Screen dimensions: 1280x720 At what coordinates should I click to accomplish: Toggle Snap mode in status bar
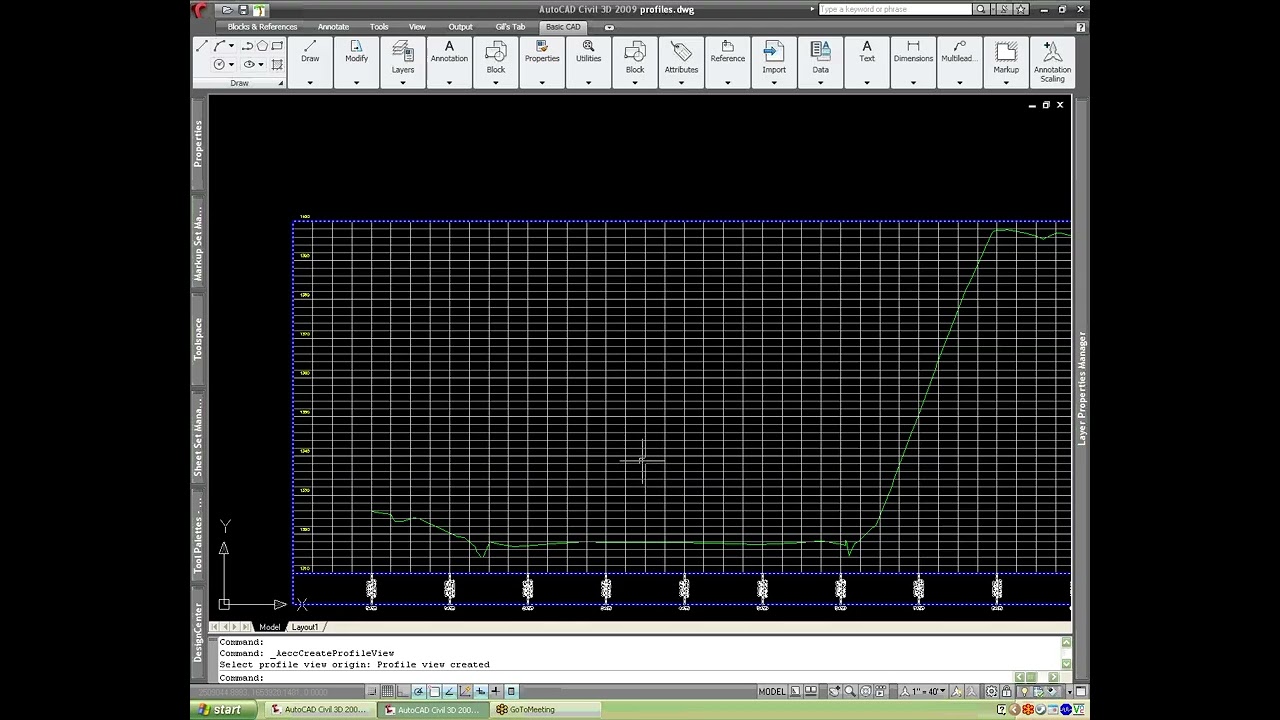[x=371, y=691]
